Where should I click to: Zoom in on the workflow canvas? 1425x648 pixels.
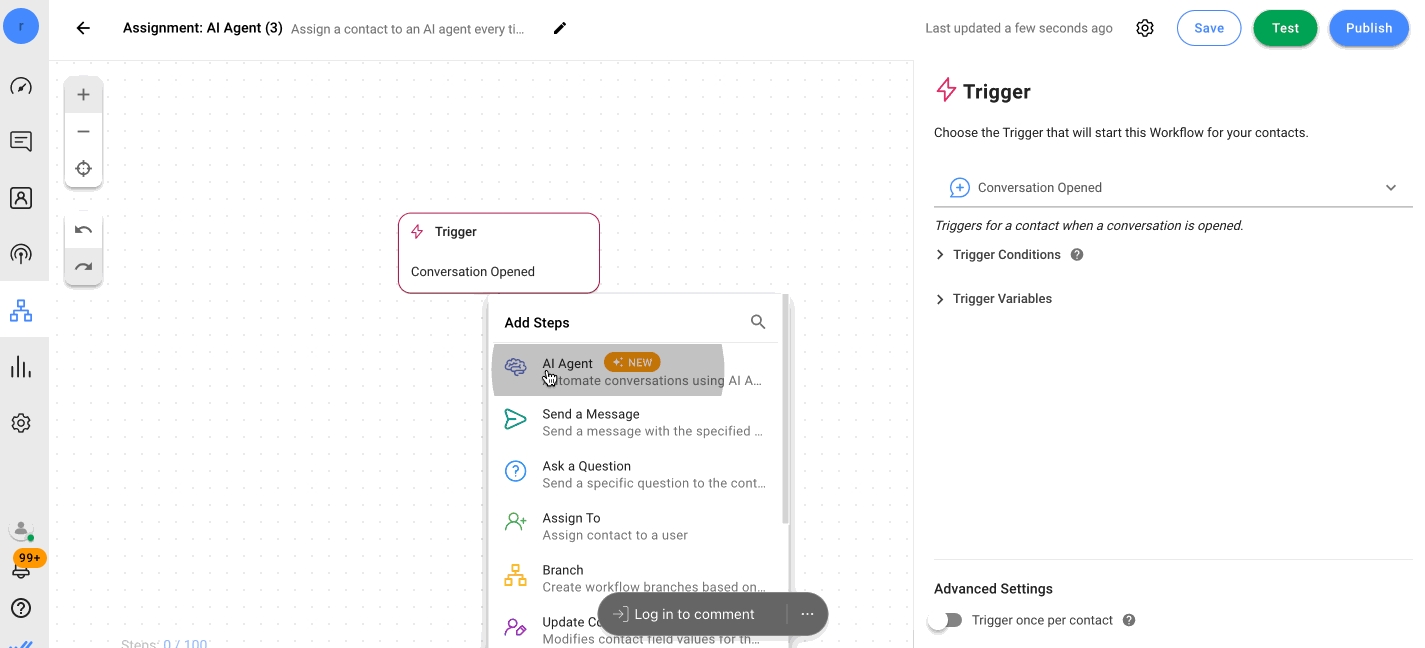(83, 95)
